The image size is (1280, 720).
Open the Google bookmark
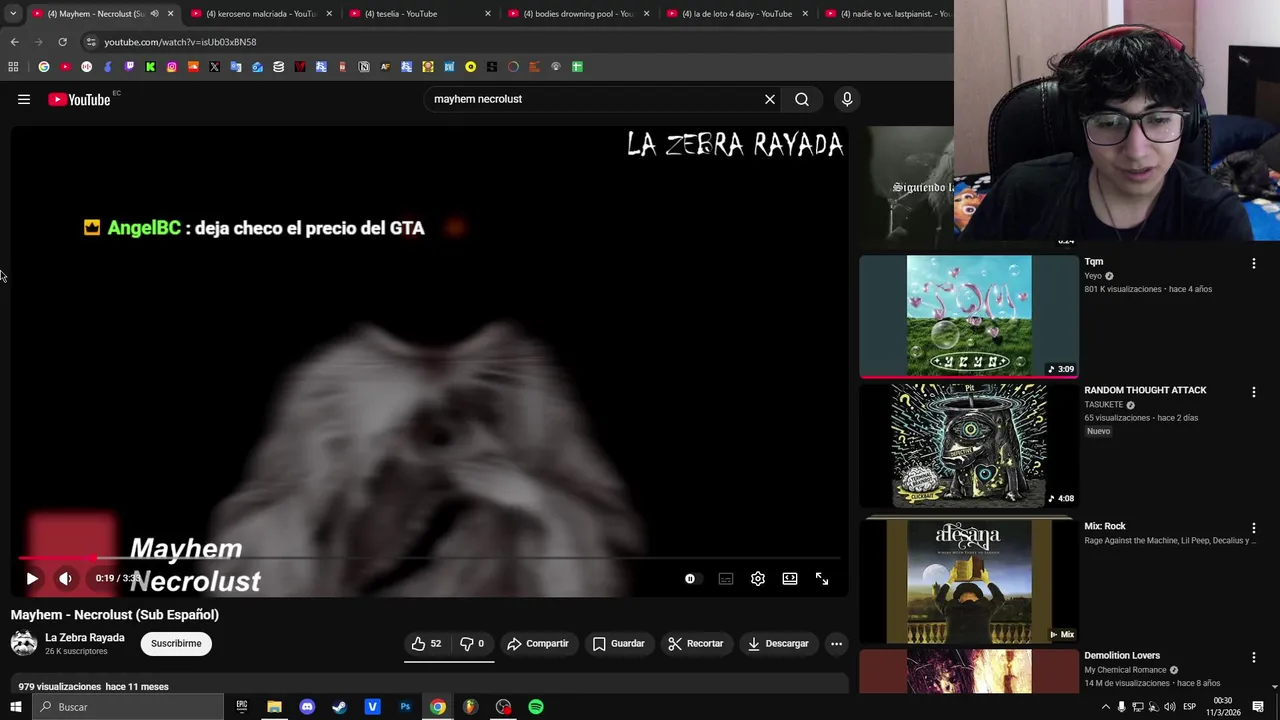point(44,67)
